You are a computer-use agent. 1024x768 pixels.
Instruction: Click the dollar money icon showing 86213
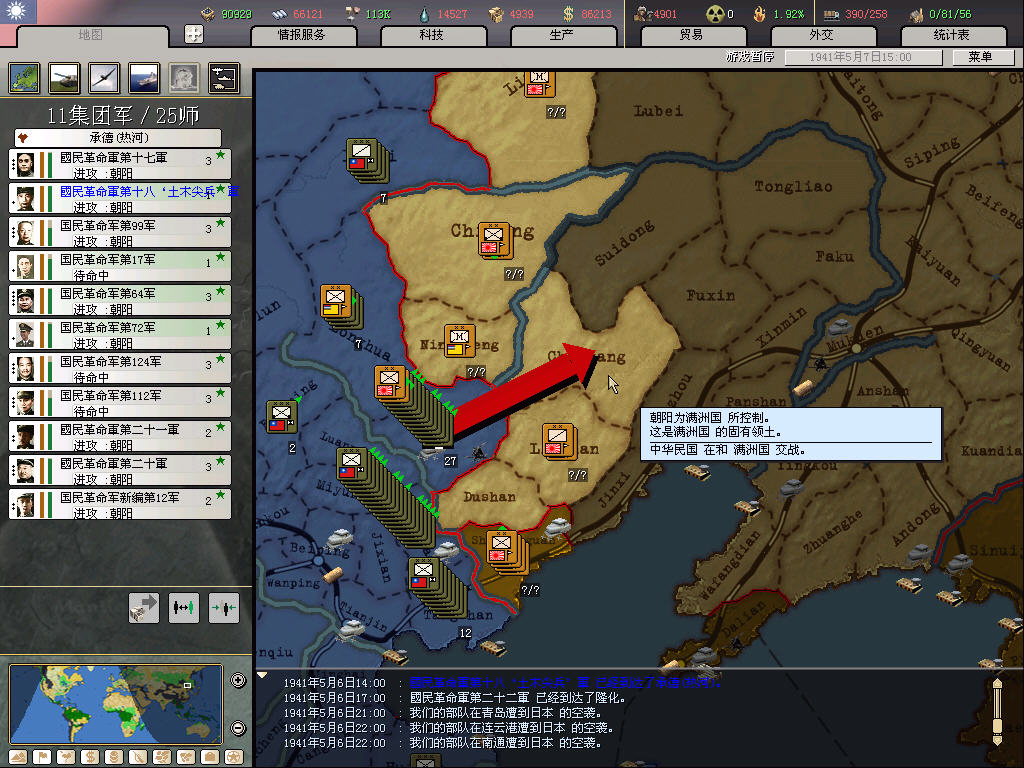click(x=569, y=14)
